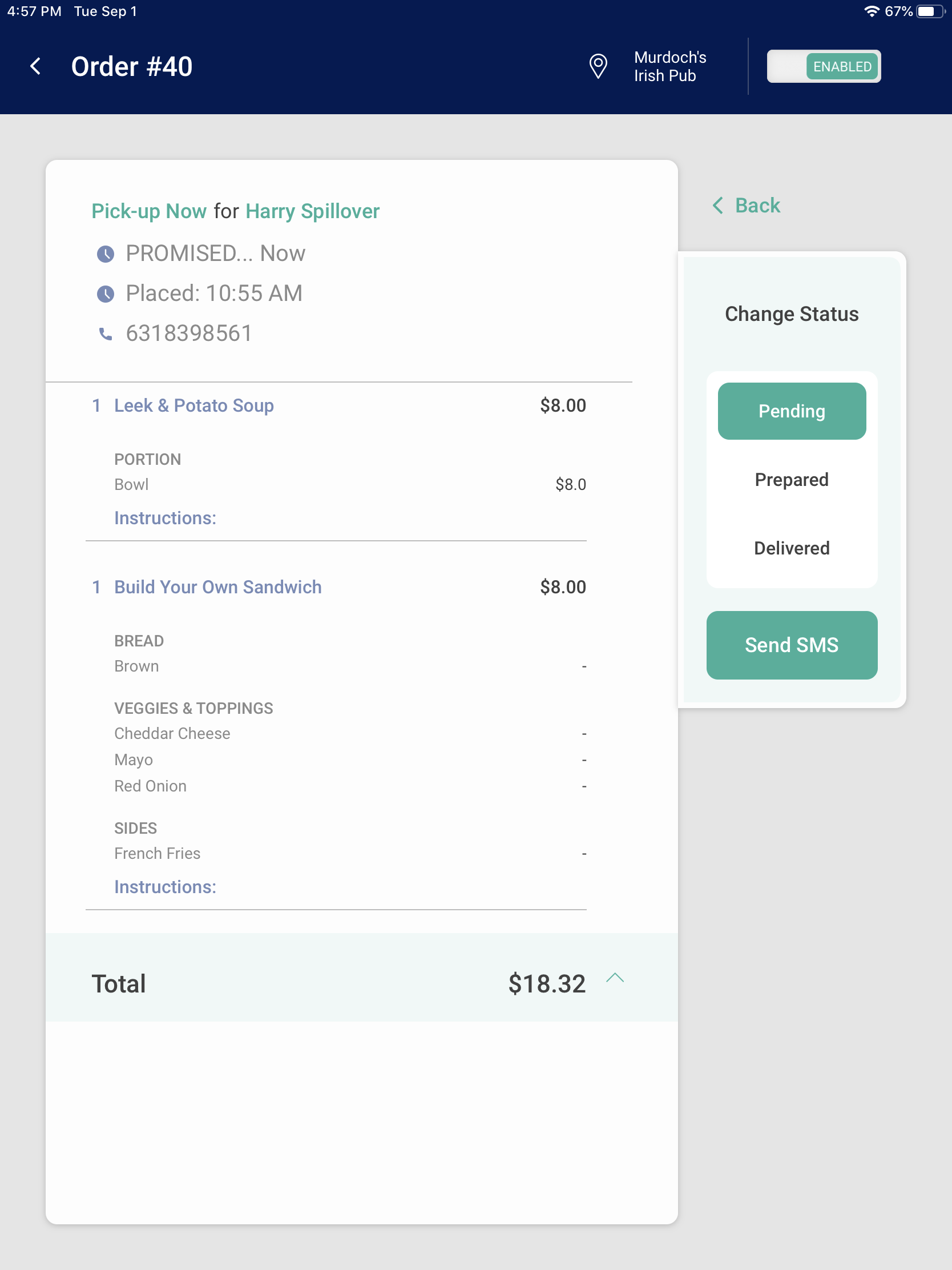Set order status to Pending

(791, 411)
